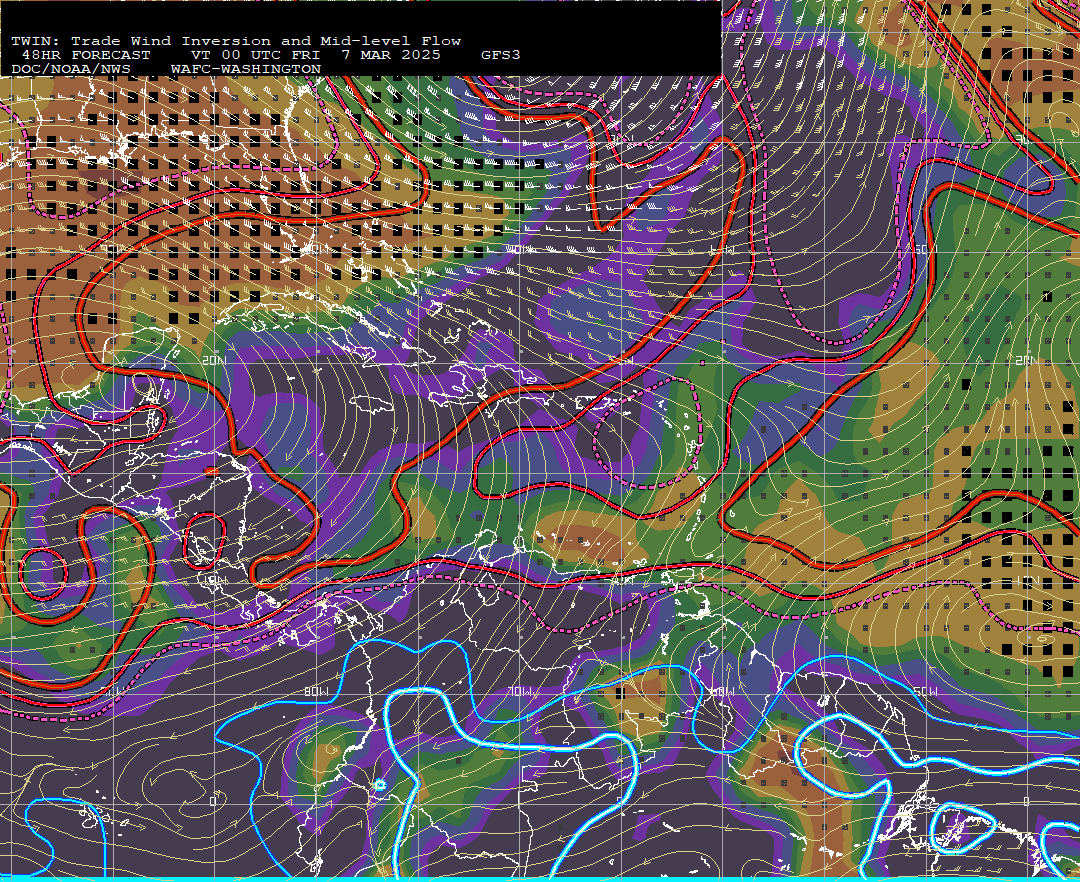Click the 'TWIN: Trade Wind Inversion and Mid-level Flow' title
1080x882 pixels.
(x=236, y=41)
